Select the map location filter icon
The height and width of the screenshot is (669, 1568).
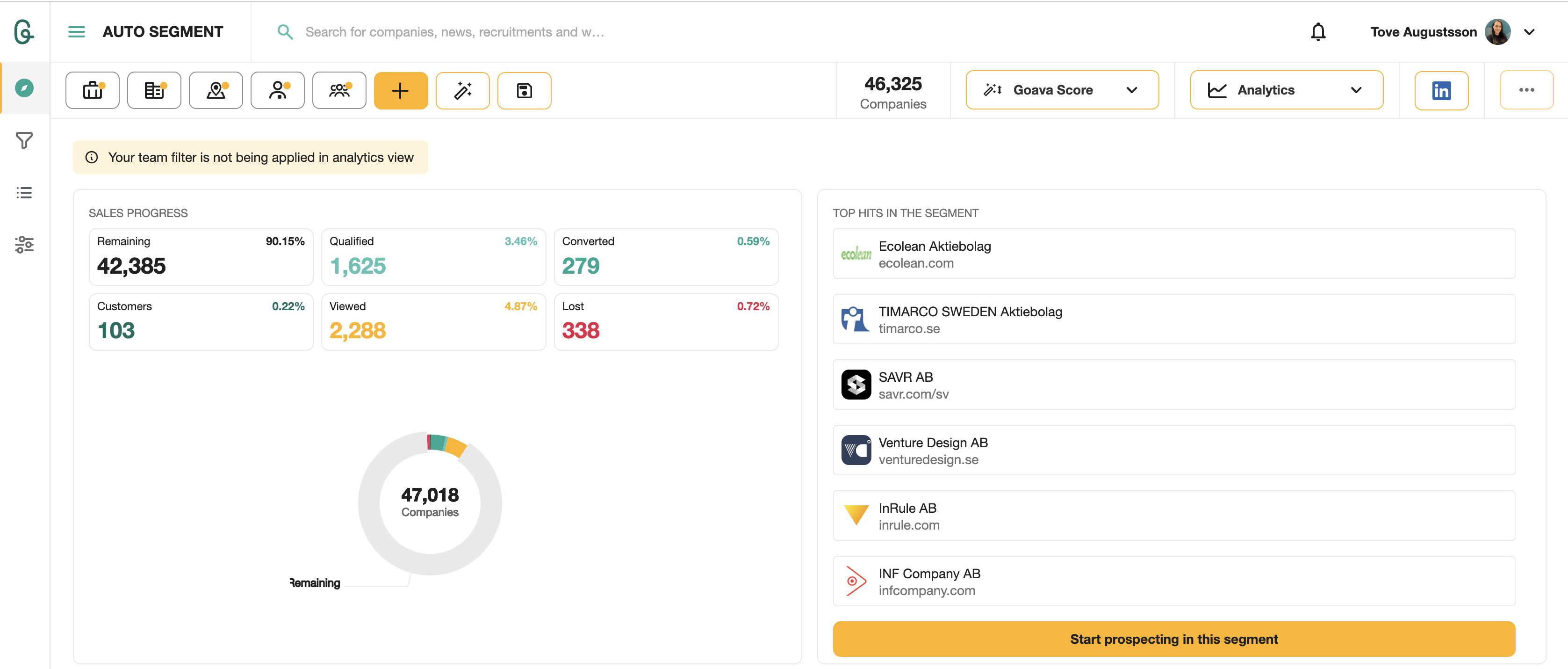(216, 90)
